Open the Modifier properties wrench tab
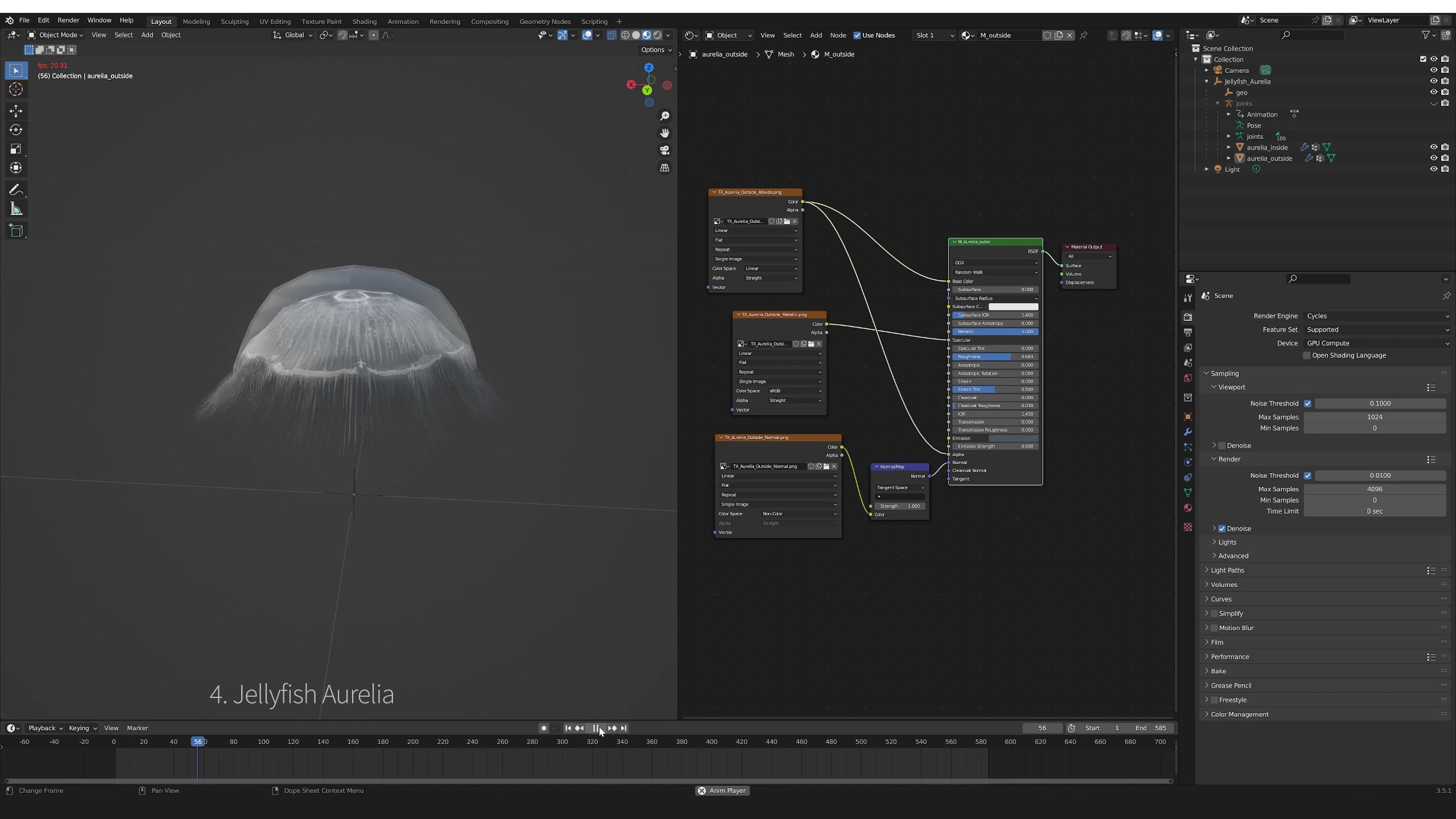The width and height of the screenshot is (1456, 819). click(1188, 432)
